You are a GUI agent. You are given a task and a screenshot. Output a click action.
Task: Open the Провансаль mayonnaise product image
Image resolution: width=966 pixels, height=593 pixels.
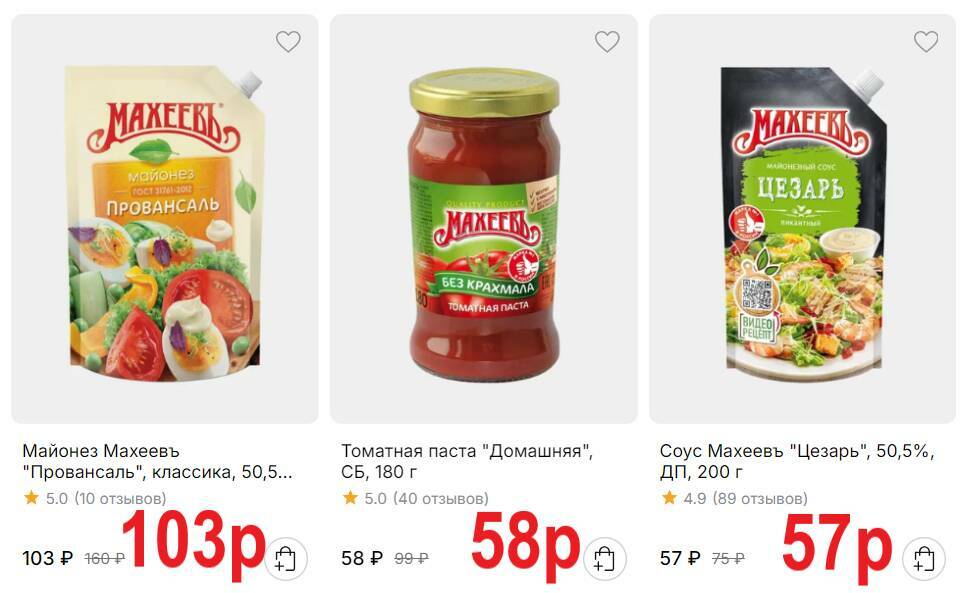[165, 219]
